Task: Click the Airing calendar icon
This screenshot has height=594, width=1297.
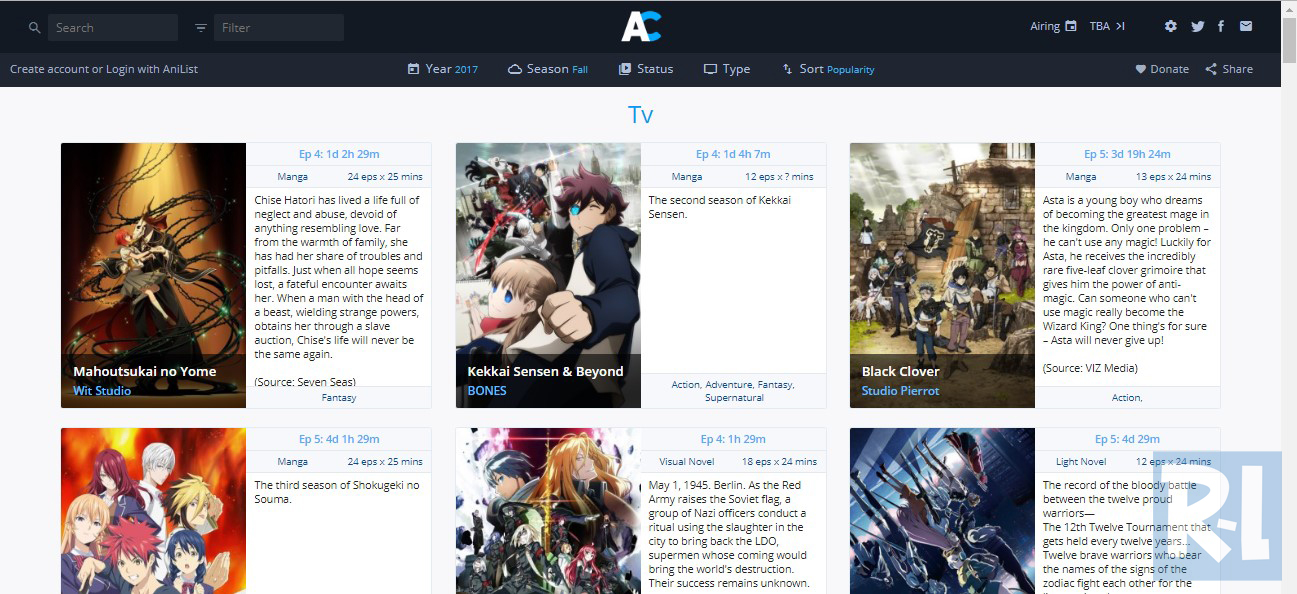Action: [1071, 27]
